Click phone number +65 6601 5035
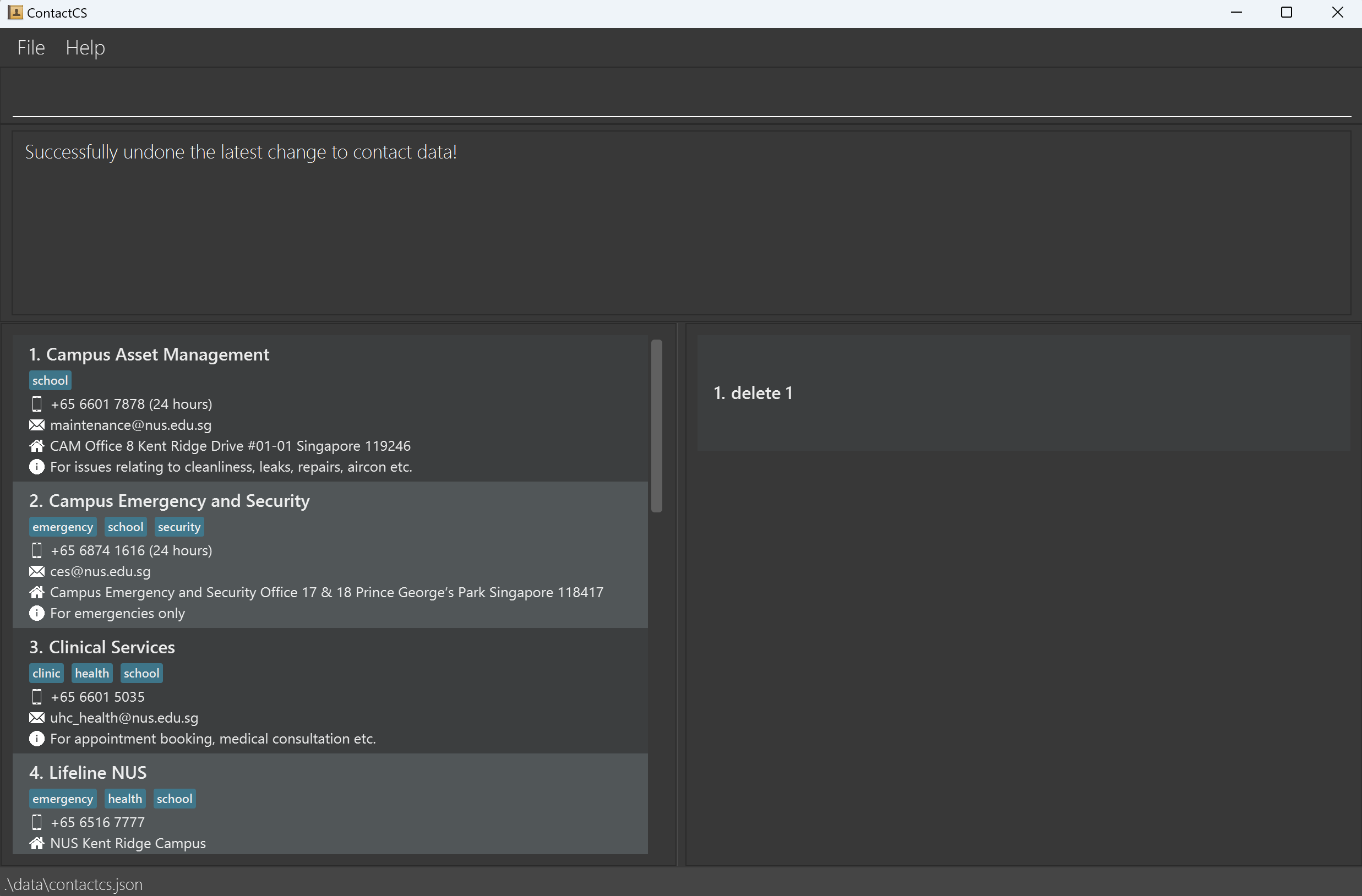Screen dimensions: 1362x896 tap(98, 697)
